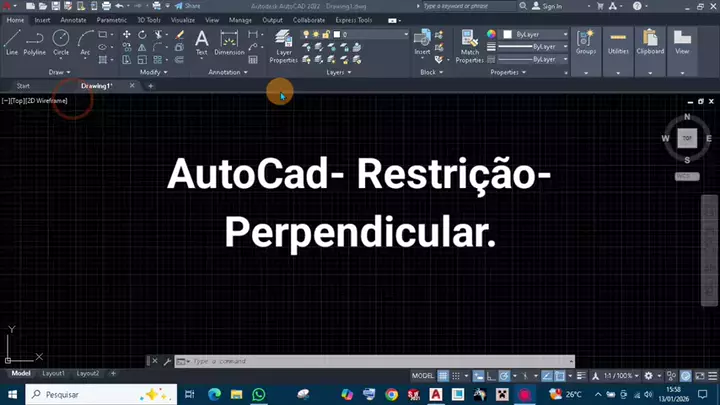
Task: Click the Text annotation tool
Action: coord(201,41)
